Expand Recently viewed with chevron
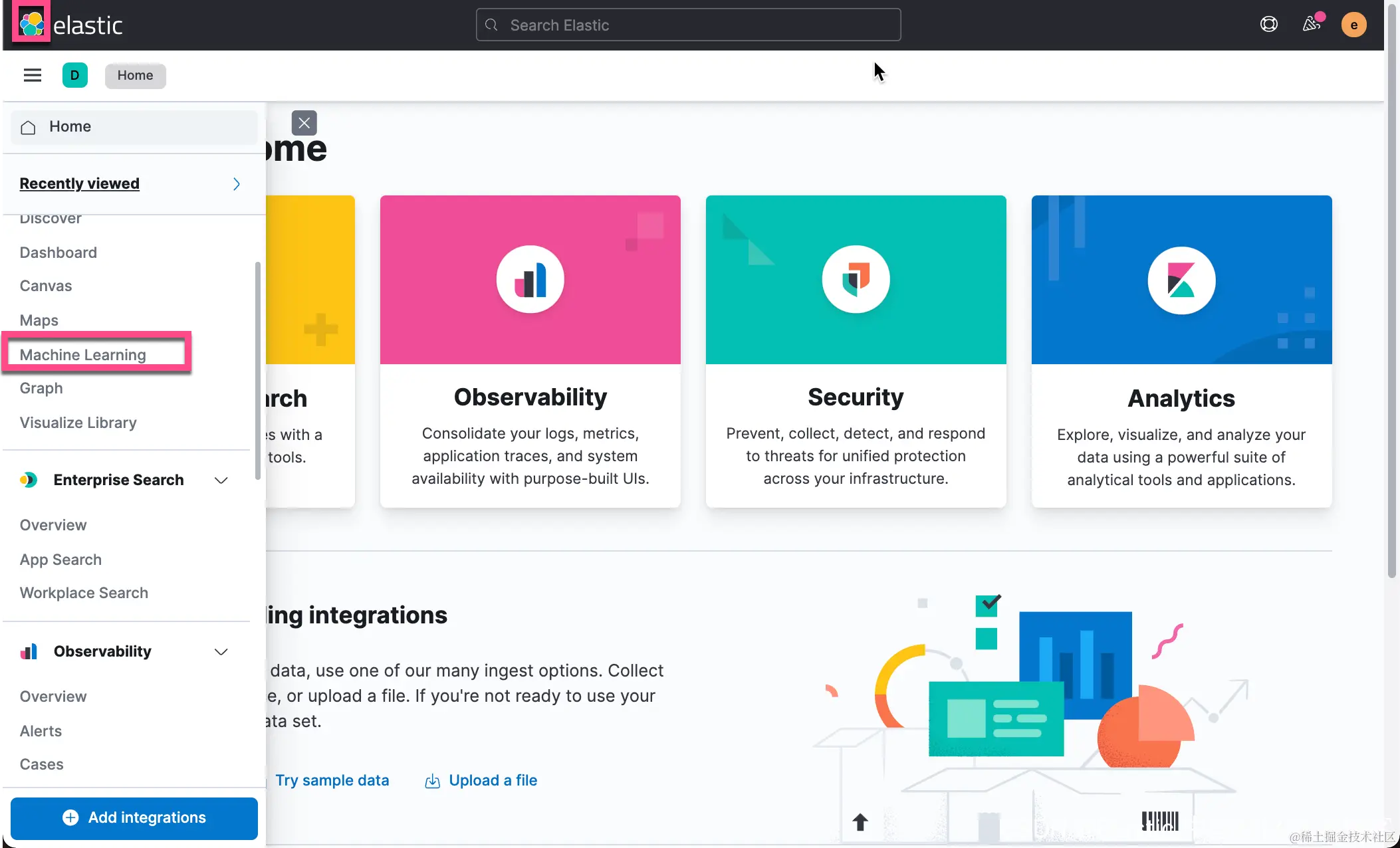 pos(236,184)
